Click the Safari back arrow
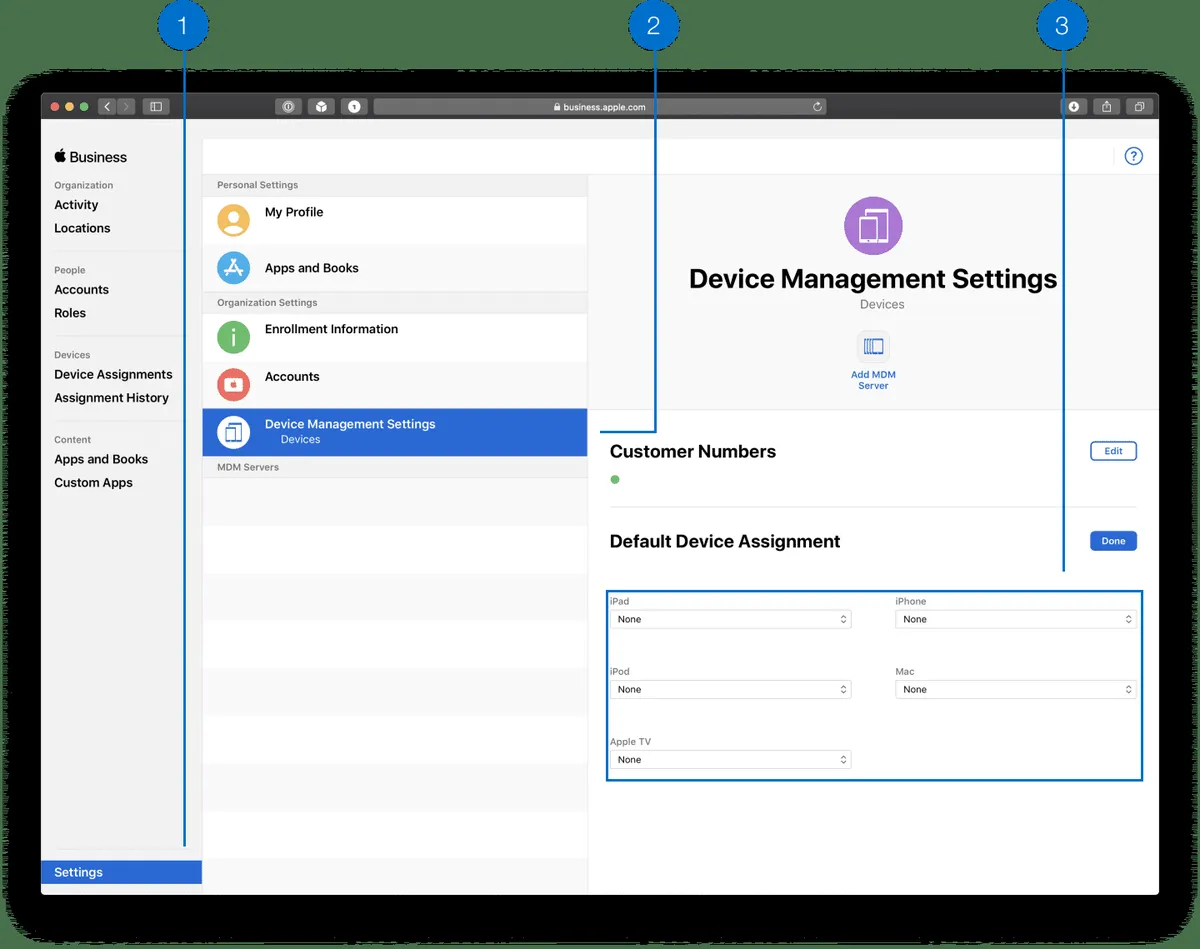This screenshot has width=1200, height=949. point(106,106)
